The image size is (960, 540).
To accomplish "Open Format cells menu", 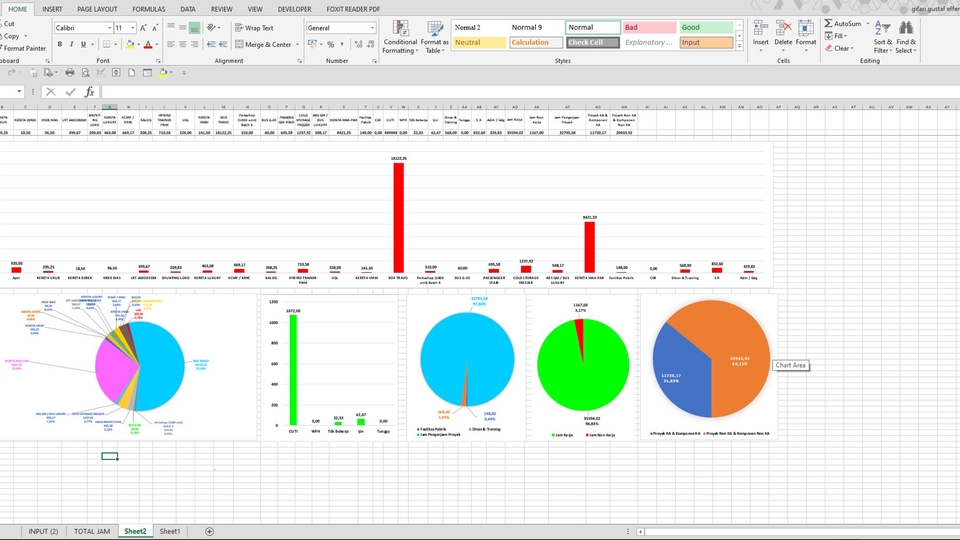I will click(x=806, y=36).
